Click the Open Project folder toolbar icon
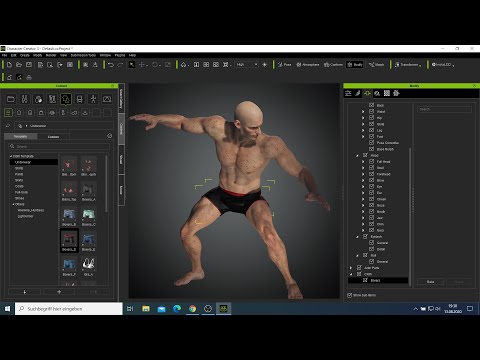This screenshot has height=360, width=480. [x=19, y=65]
